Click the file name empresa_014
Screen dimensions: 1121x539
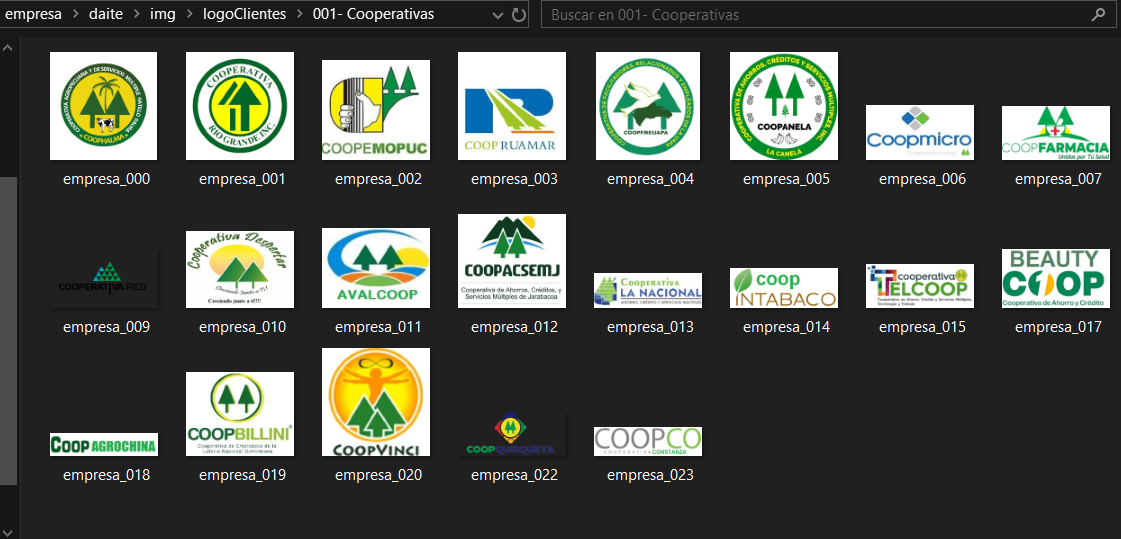786,327
